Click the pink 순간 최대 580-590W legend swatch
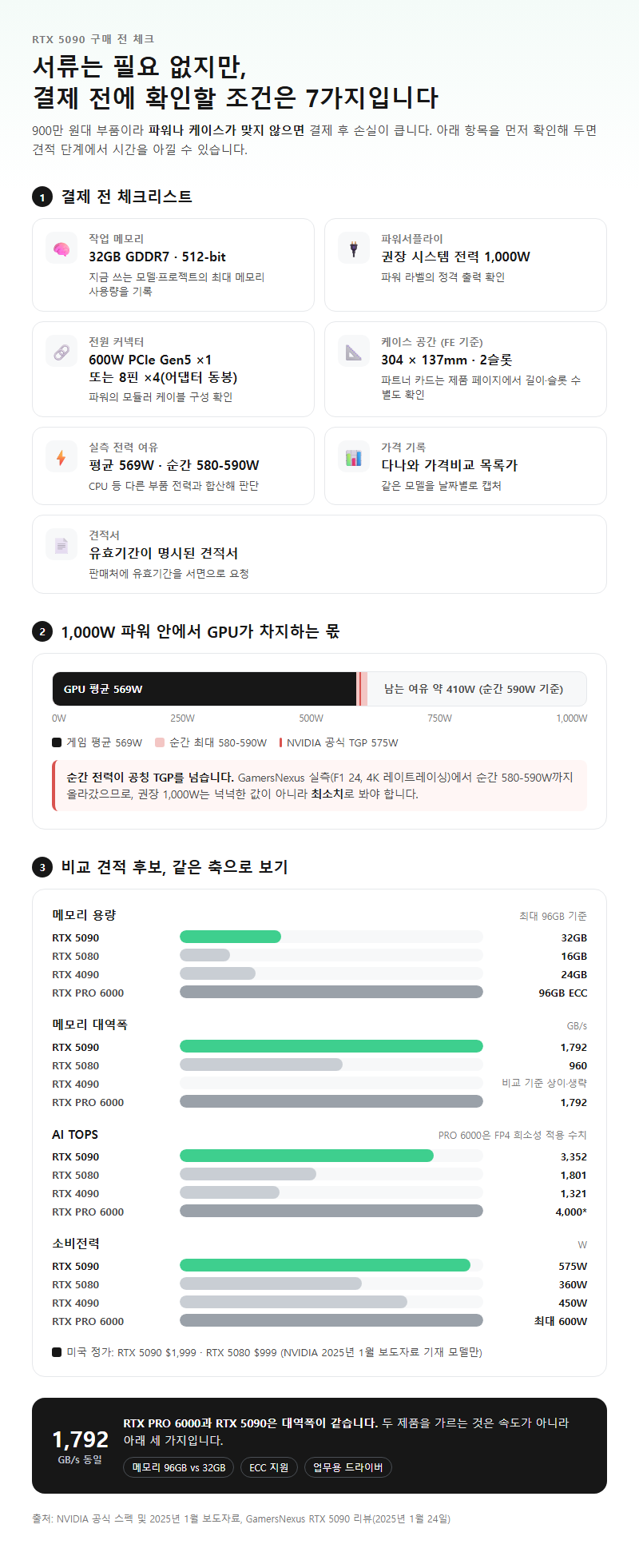Screen dimensions: 639x1568 tap(160, 742)
